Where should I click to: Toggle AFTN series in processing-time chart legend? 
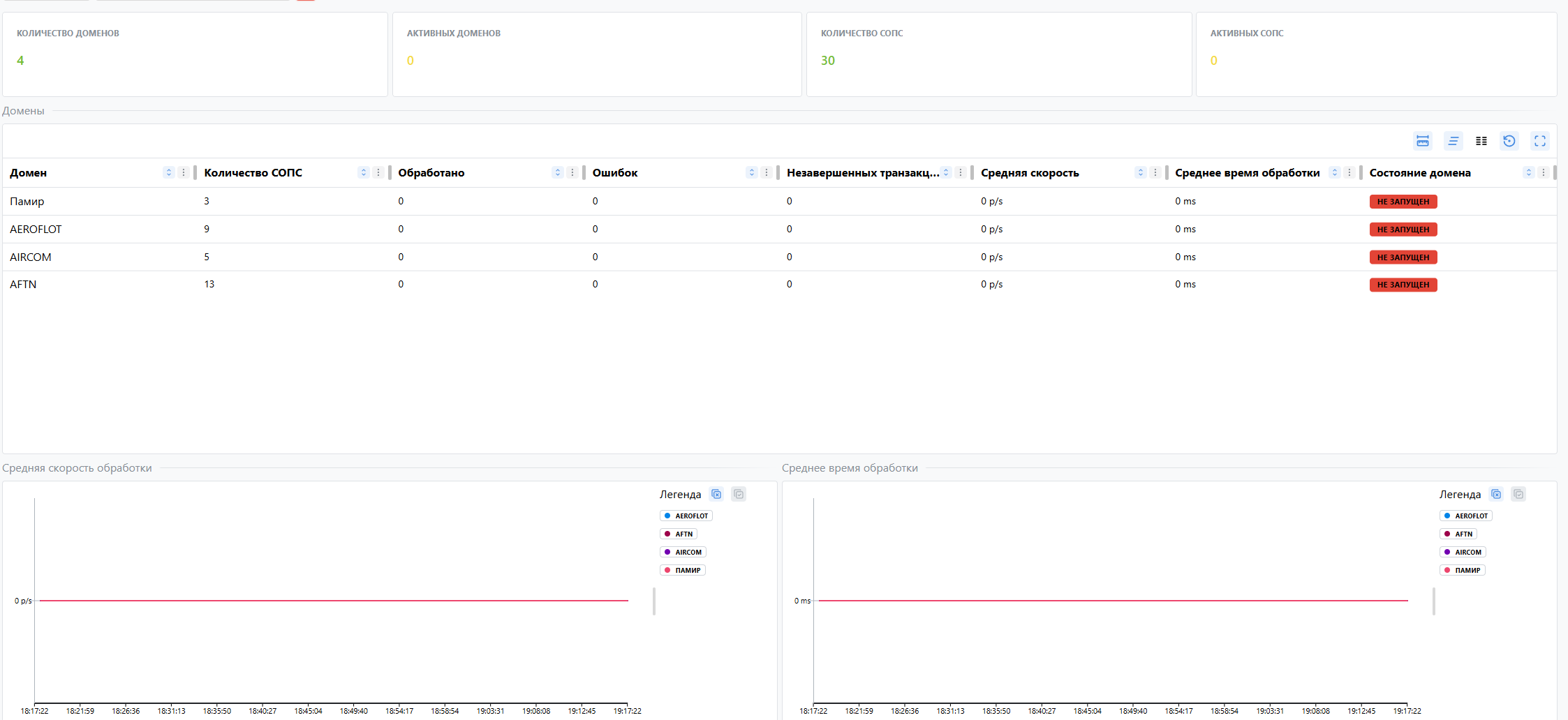click(x=1458, y=534)
